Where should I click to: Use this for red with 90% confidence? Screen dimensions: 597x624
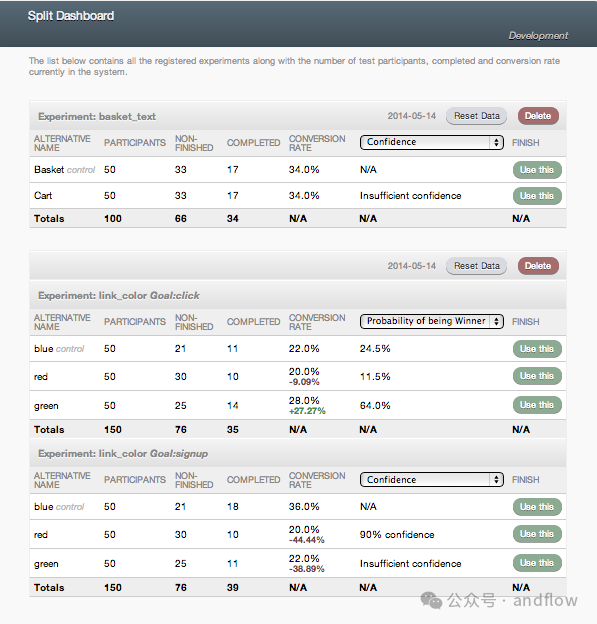pyautogui.click(x=537, y=534)
